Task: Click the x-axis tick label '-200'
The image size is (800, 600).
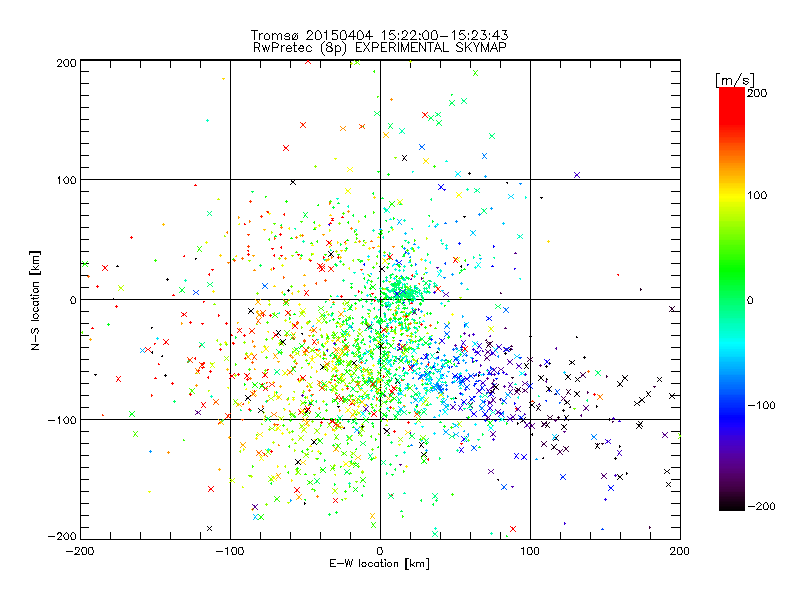Action: click(x=80, y=551)
